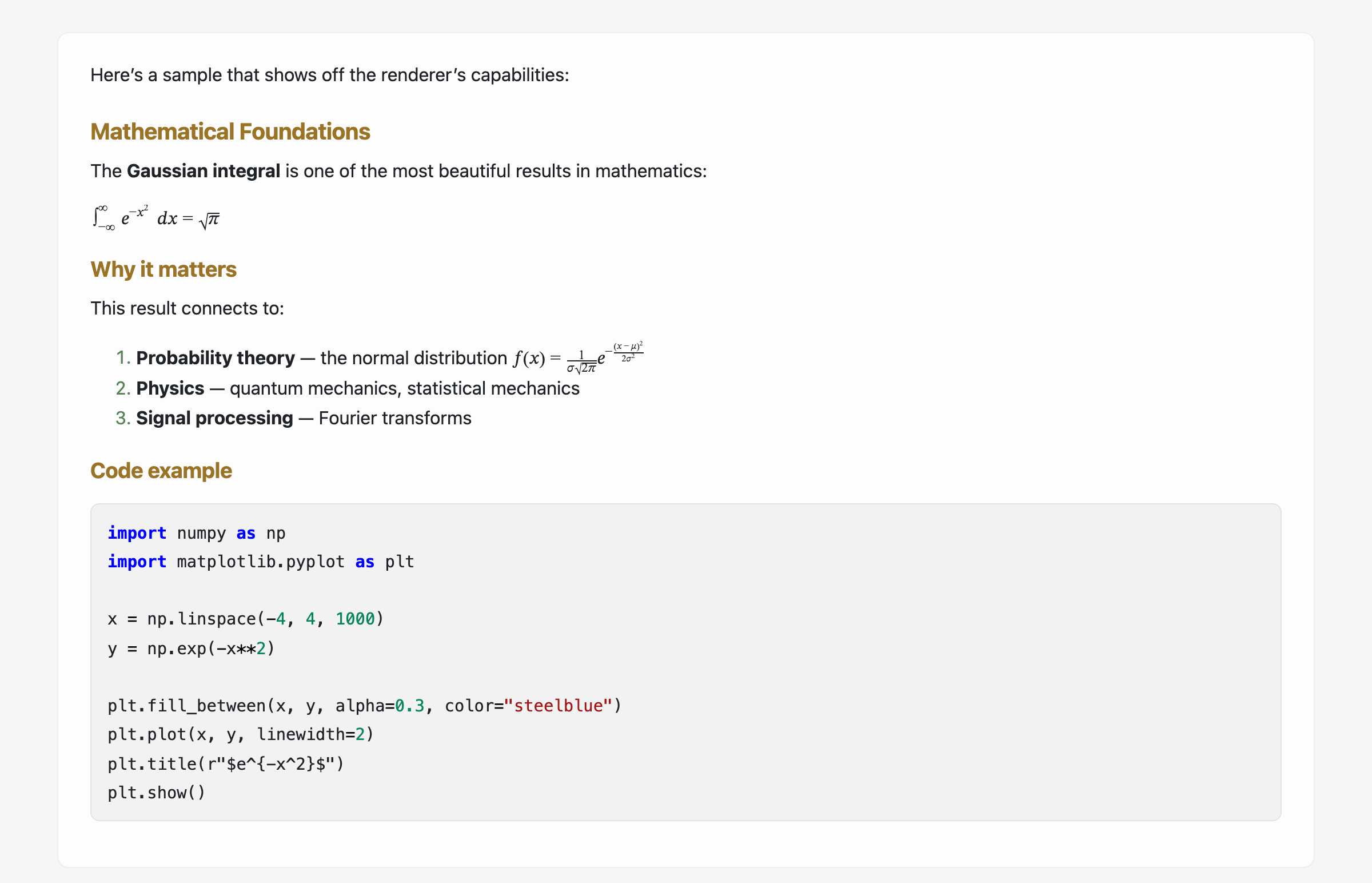Click the 'Mathematical Foundations' heading
1372x883 pixels.
click(230, 132)
